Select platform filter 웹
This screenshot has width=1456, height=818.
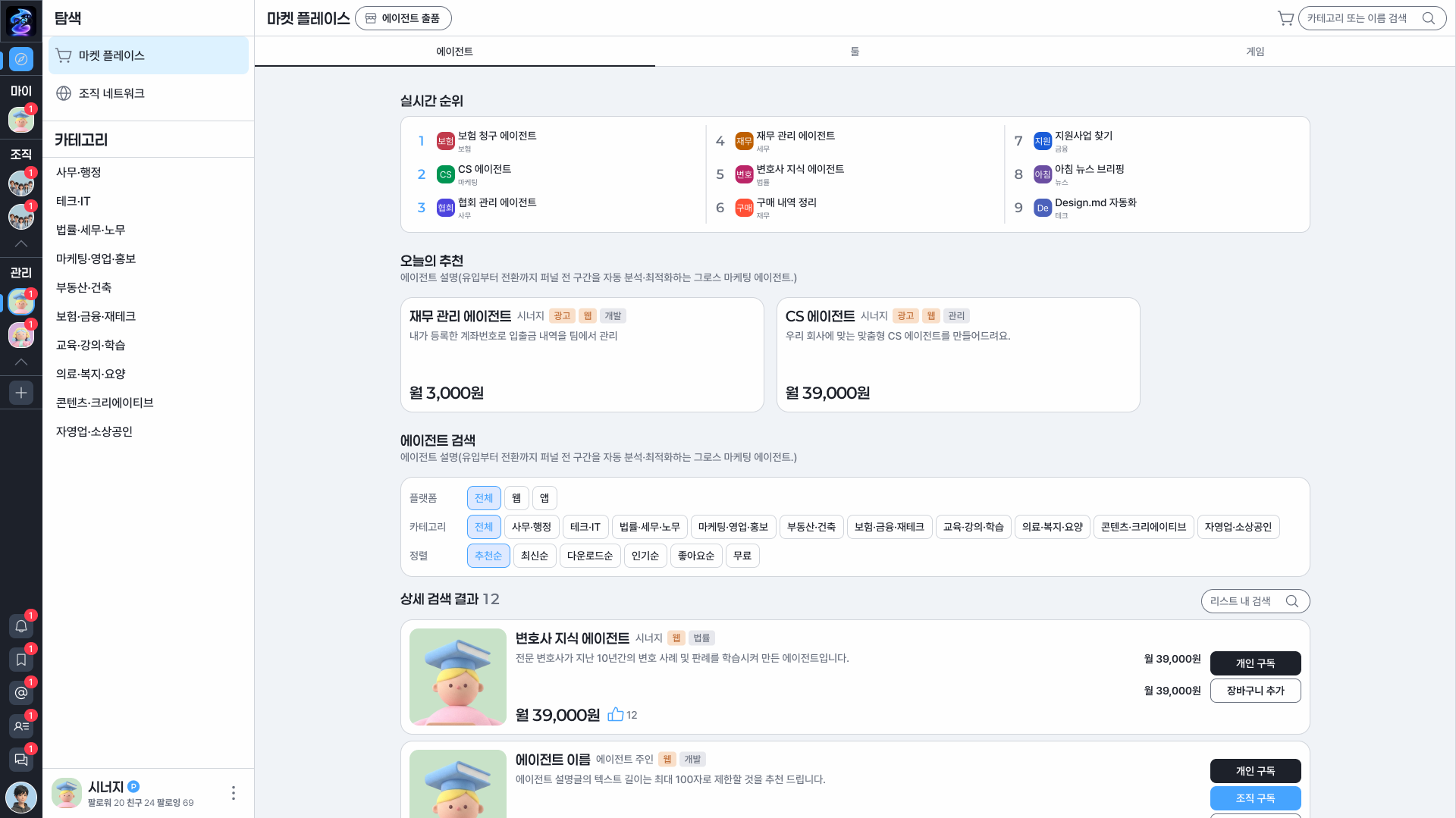[x=516, y=498]
